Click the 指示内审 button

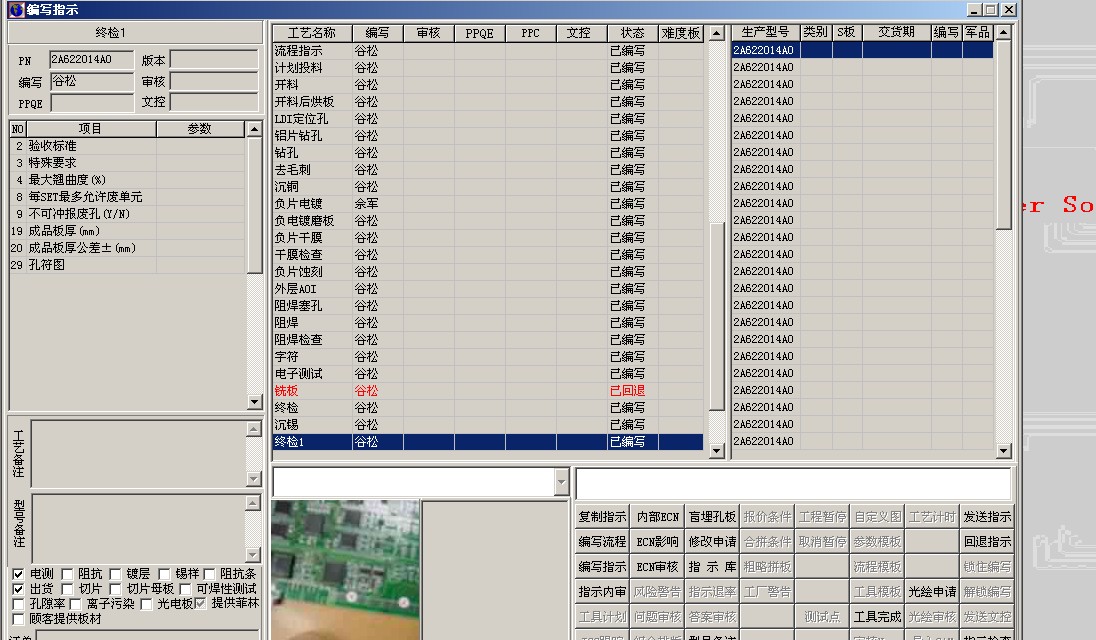(x=603, y=592)
